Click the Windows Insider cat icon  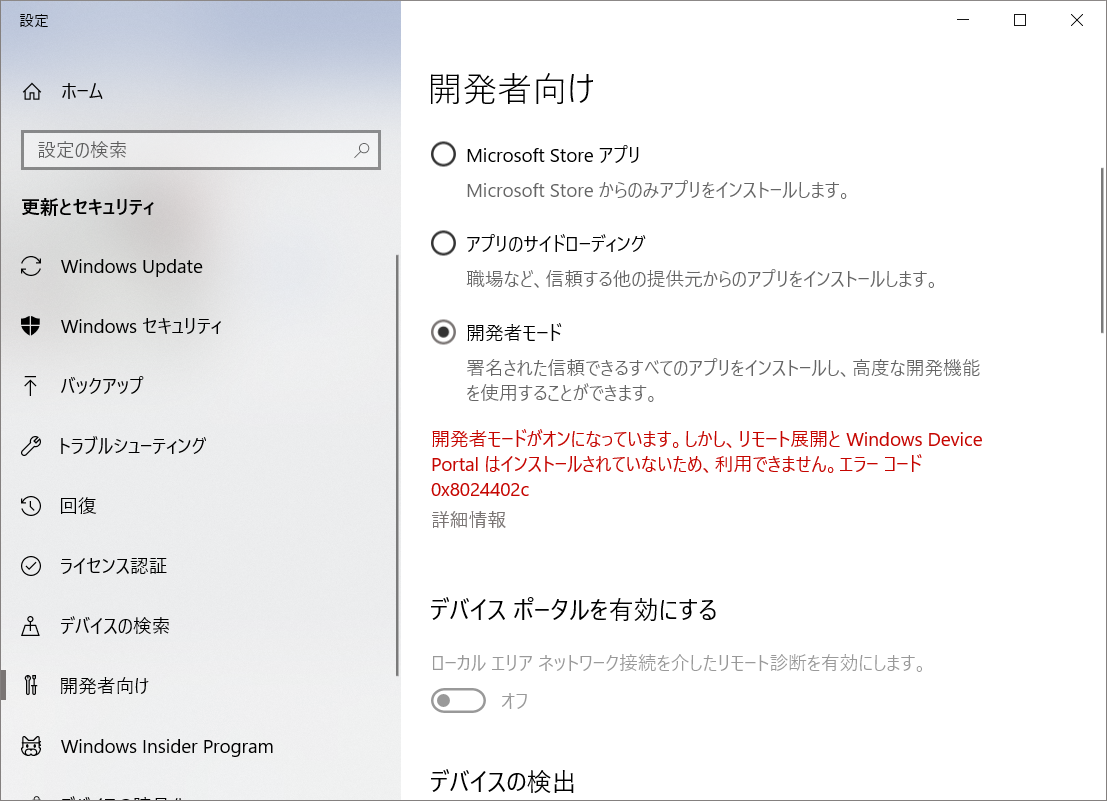pyautogui.click(x=31, y=746)
